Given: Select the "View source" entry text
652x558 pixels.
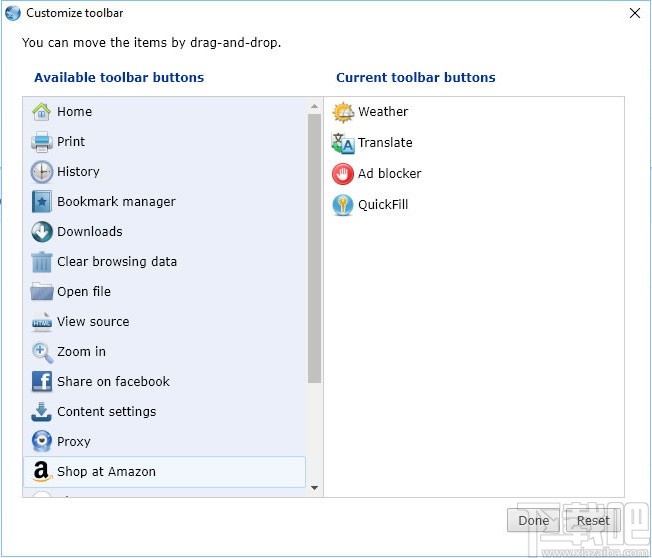Looking at the screenshot, I should pyautogui.click(x=93, y=321).
